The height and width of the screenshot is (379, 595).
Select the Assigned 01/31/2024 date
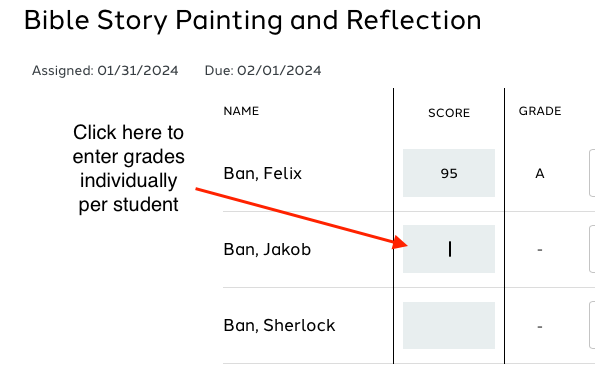tap(105, 71)
